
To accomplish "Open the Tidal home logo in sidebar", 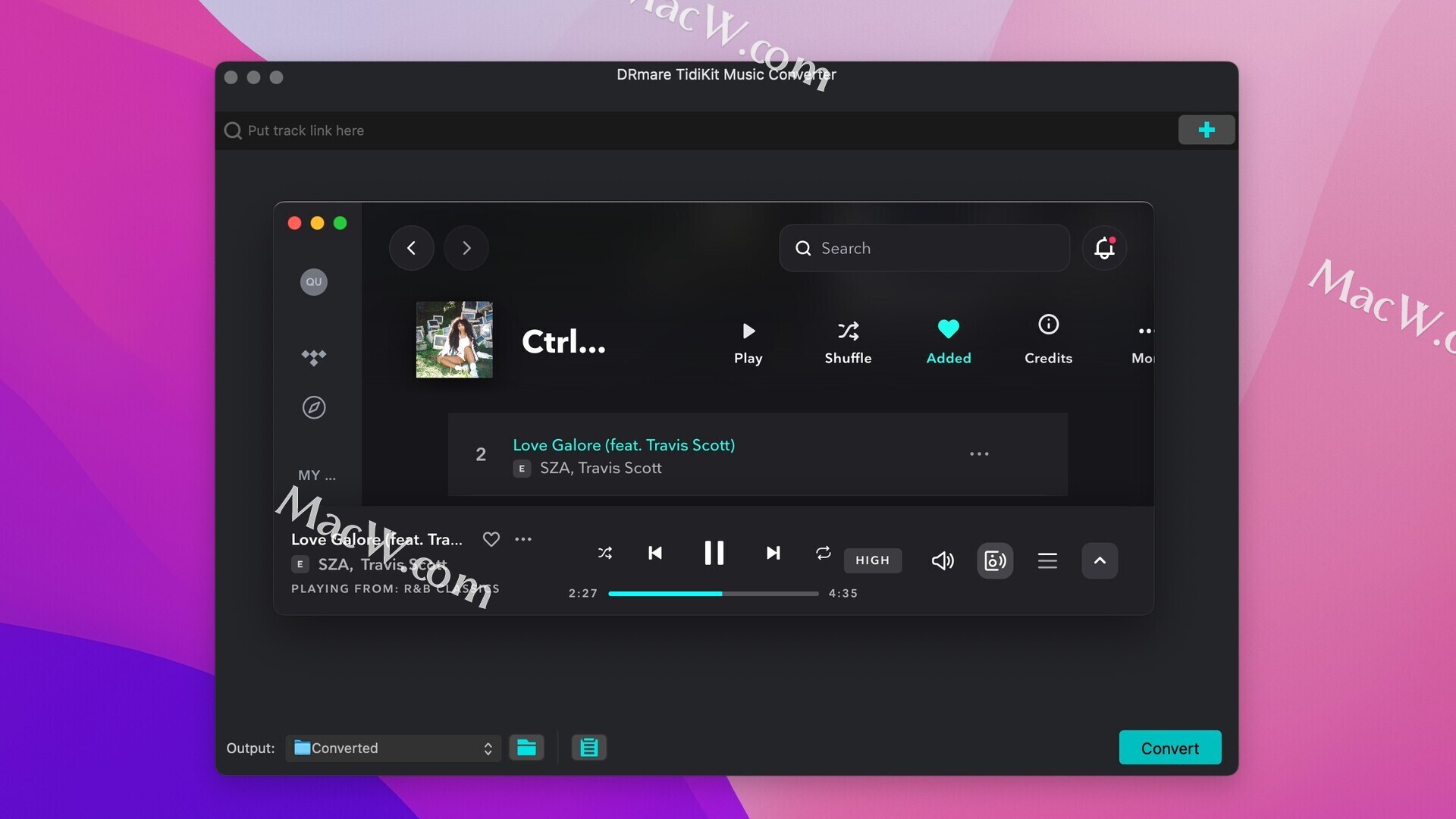I will point(314,358).
